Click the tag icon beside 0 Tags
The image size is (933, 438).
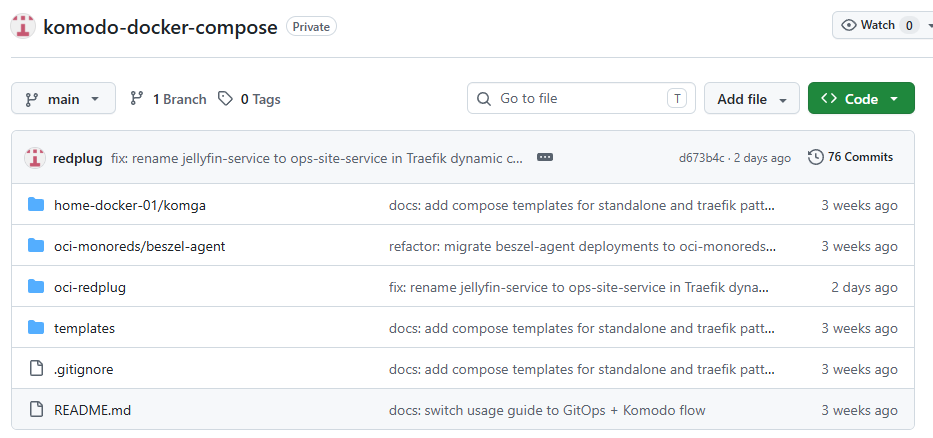pyautogui.click(x=225, y=99)
